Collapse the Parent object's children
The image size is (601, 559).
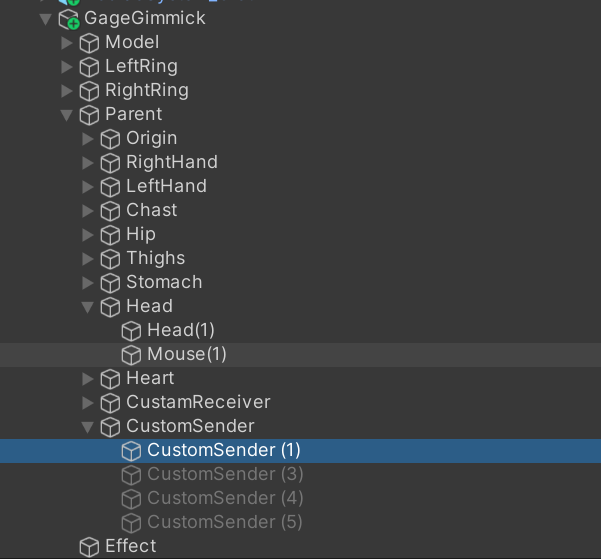coord(67,115)
